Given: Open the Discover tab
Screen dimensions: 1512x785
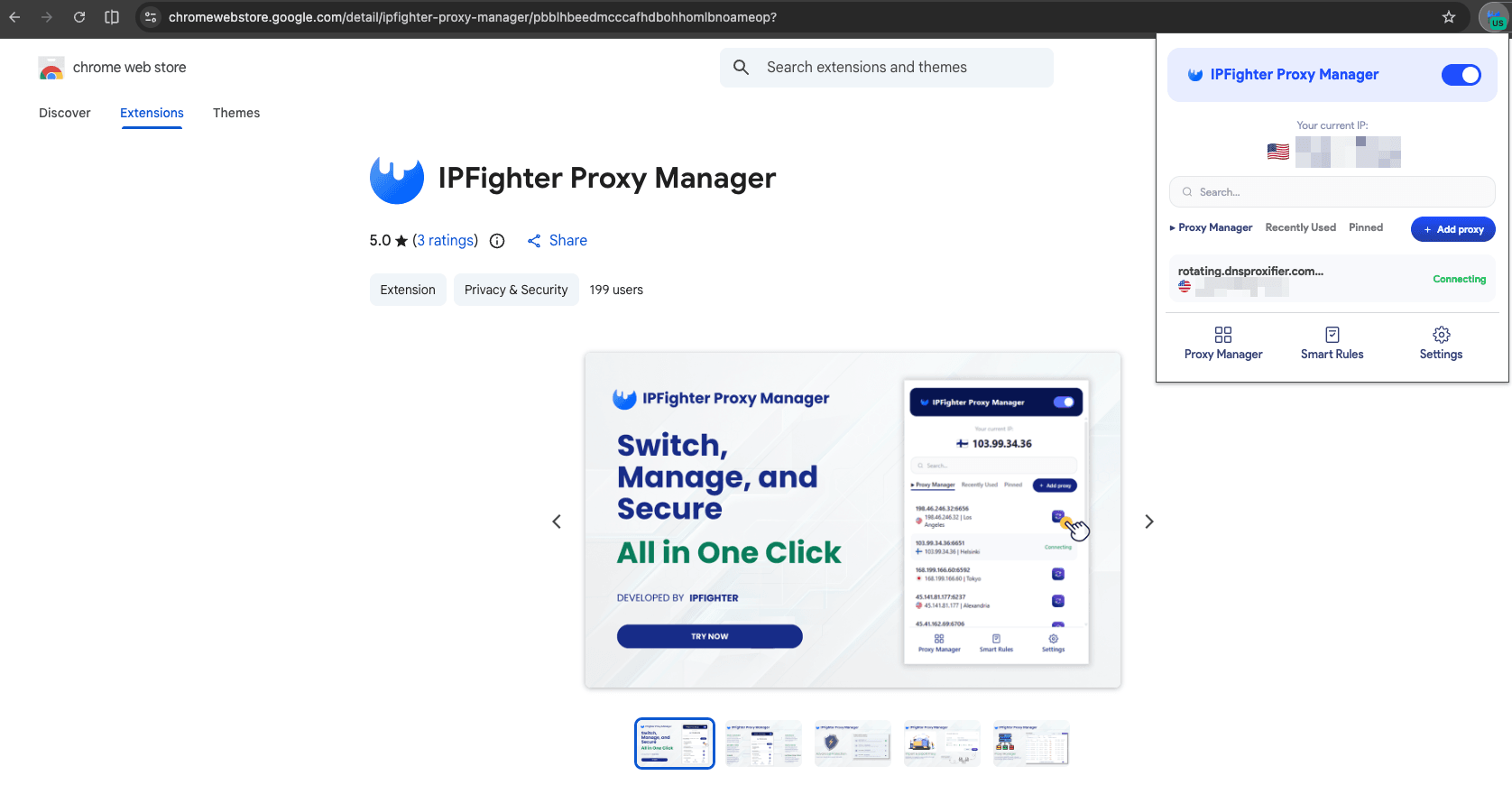Looking at the screenshot, I should pos(65,113).
